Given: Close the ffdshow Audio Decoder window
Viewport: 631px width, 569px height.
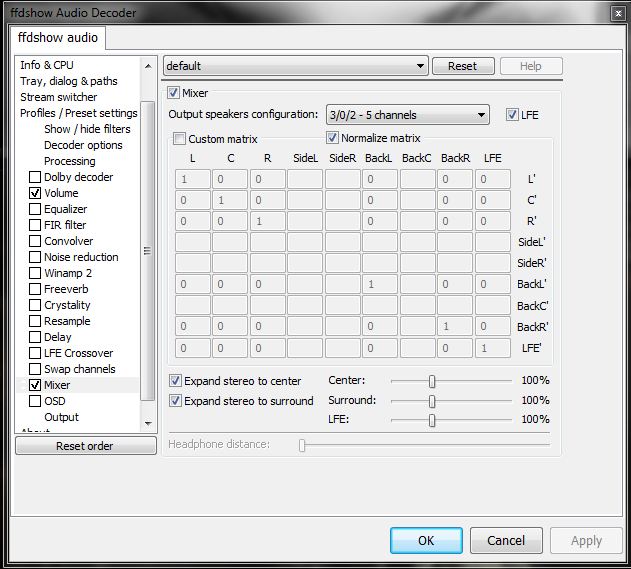Looking at the screenshot, I should [618, 14].
